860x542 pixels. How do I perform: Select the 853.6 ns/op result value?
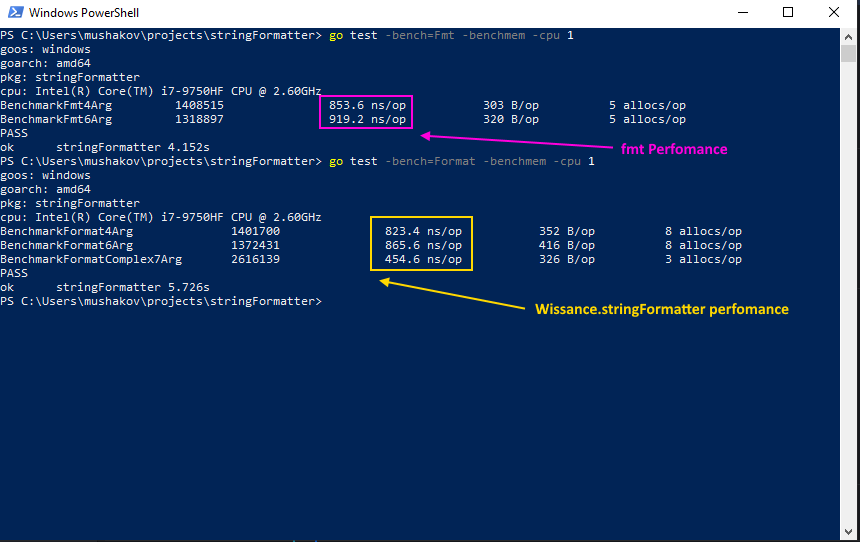tap(367, 105)
